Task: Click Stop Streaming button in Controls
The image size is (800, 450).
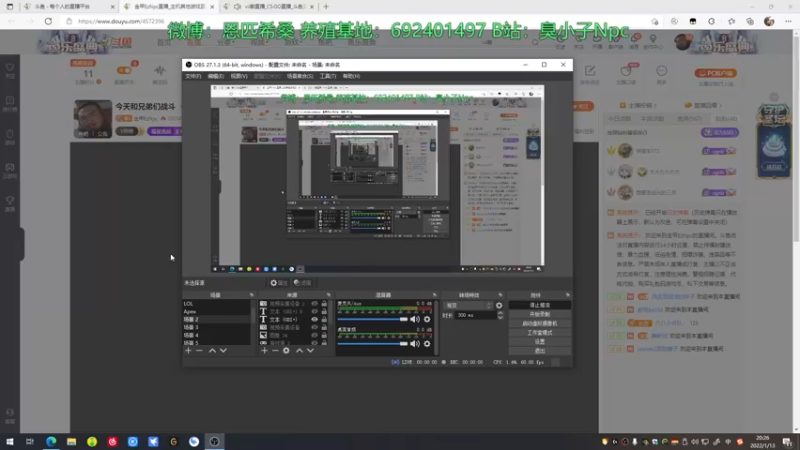Action: (540, 305)
